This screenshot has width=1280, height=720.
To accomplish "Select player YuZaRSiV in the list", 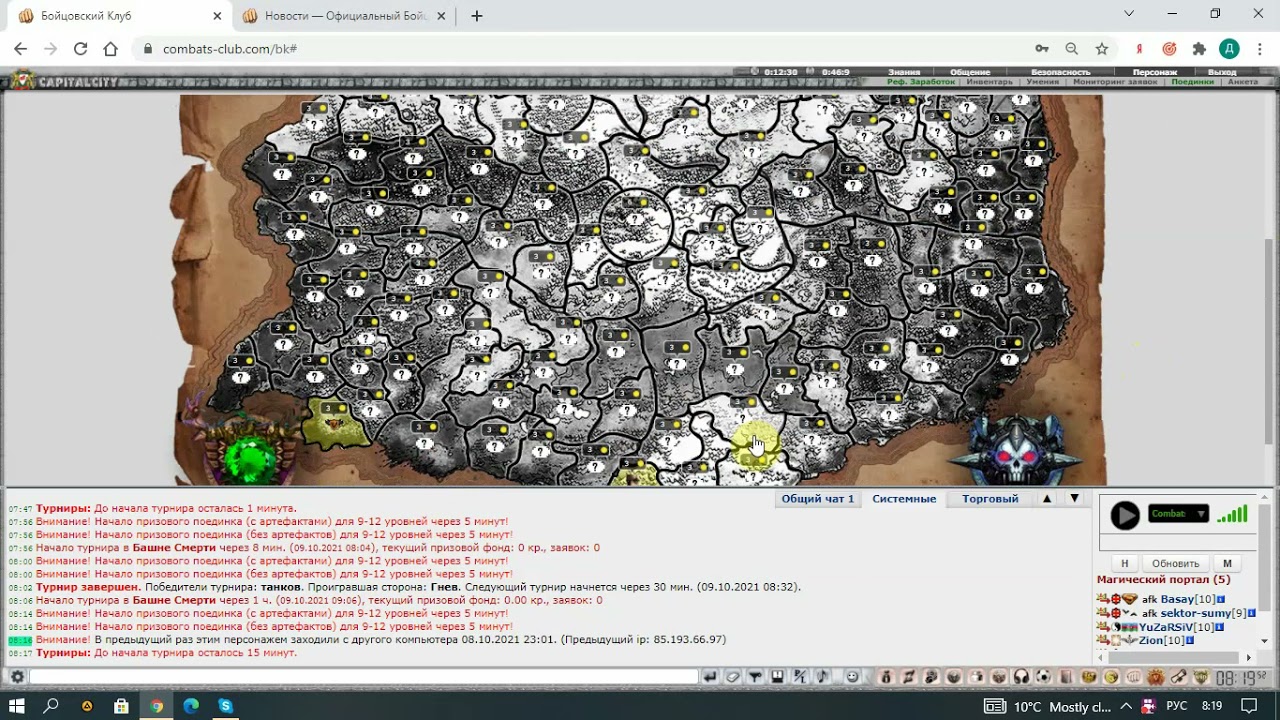I will point(1166,627).
